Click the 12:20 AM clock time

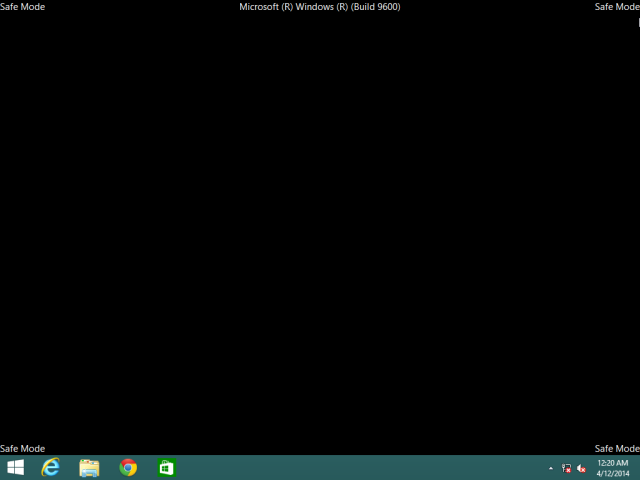(612, 463)
